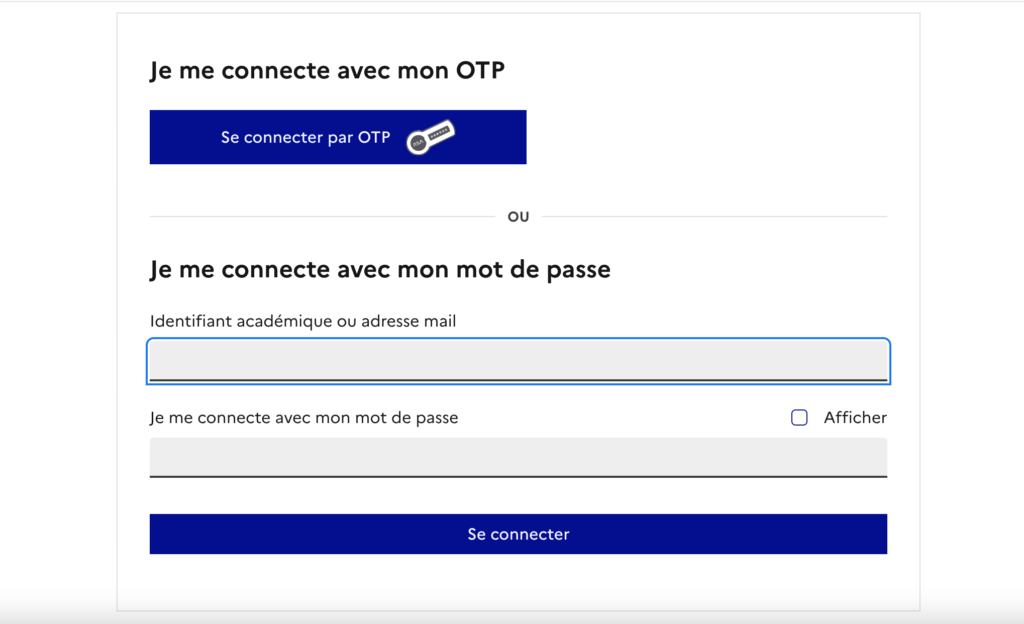The image size is (1024, 624).
Task: Click the heading 'Je me connecte avec mon mot de passe'
Action: [x=380, y=269]
